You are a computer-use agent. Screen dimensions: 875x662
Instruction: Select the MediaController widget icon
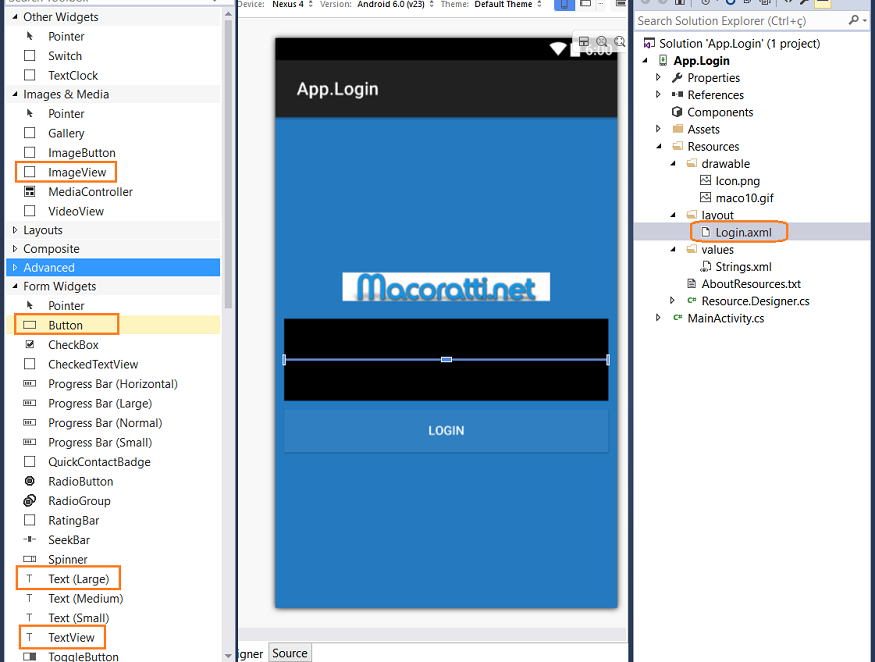(29, 192)
